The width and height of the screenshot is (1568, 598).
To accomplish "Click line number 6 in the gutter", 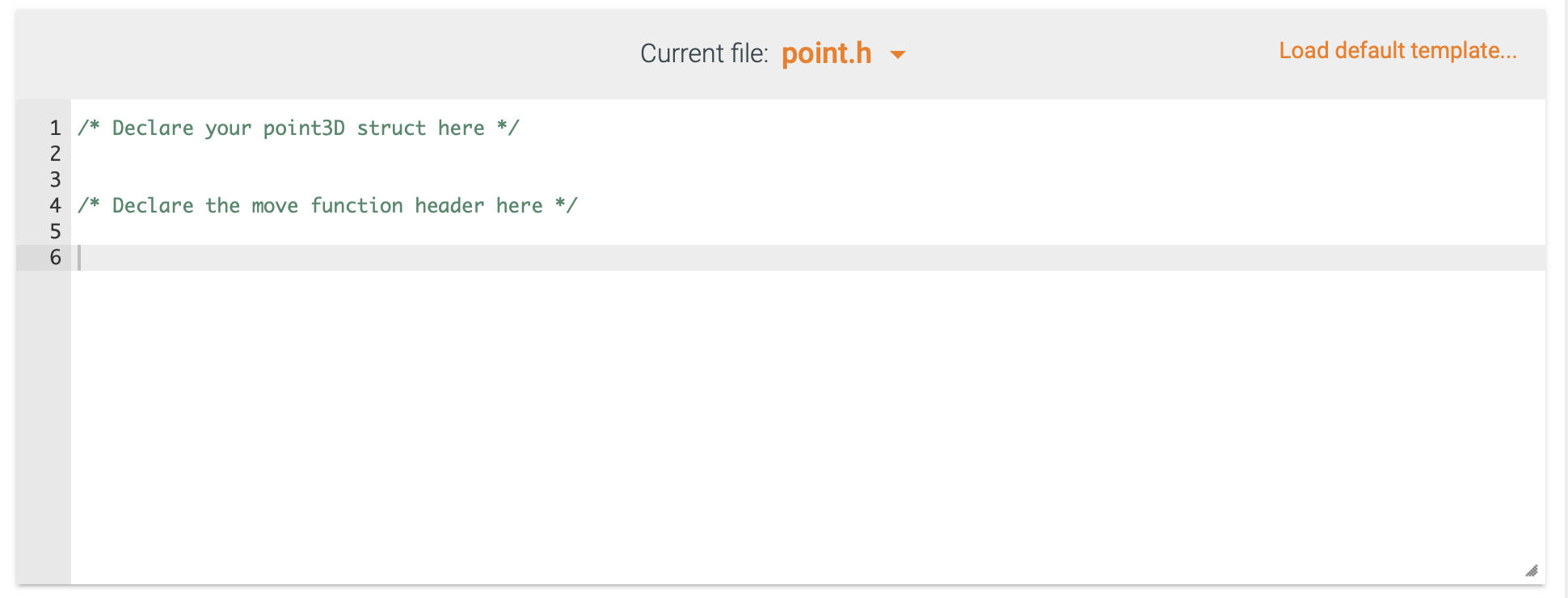I will (54, 257).
